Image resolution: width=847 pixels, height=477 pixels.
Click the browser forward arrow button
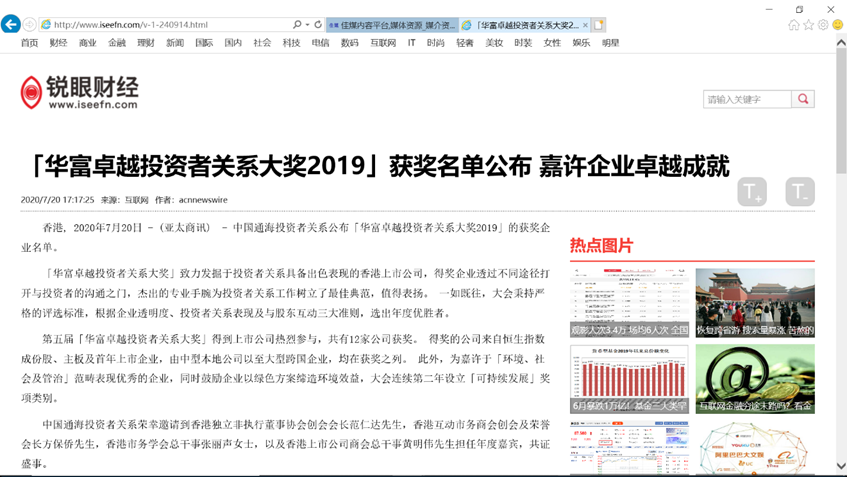[30, 24]
